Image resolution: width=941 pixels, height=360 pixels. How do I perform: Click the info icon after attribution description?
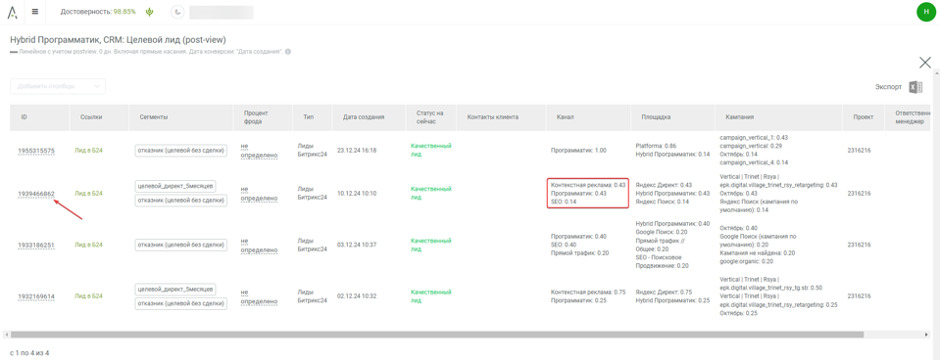(x=288, y=52)
